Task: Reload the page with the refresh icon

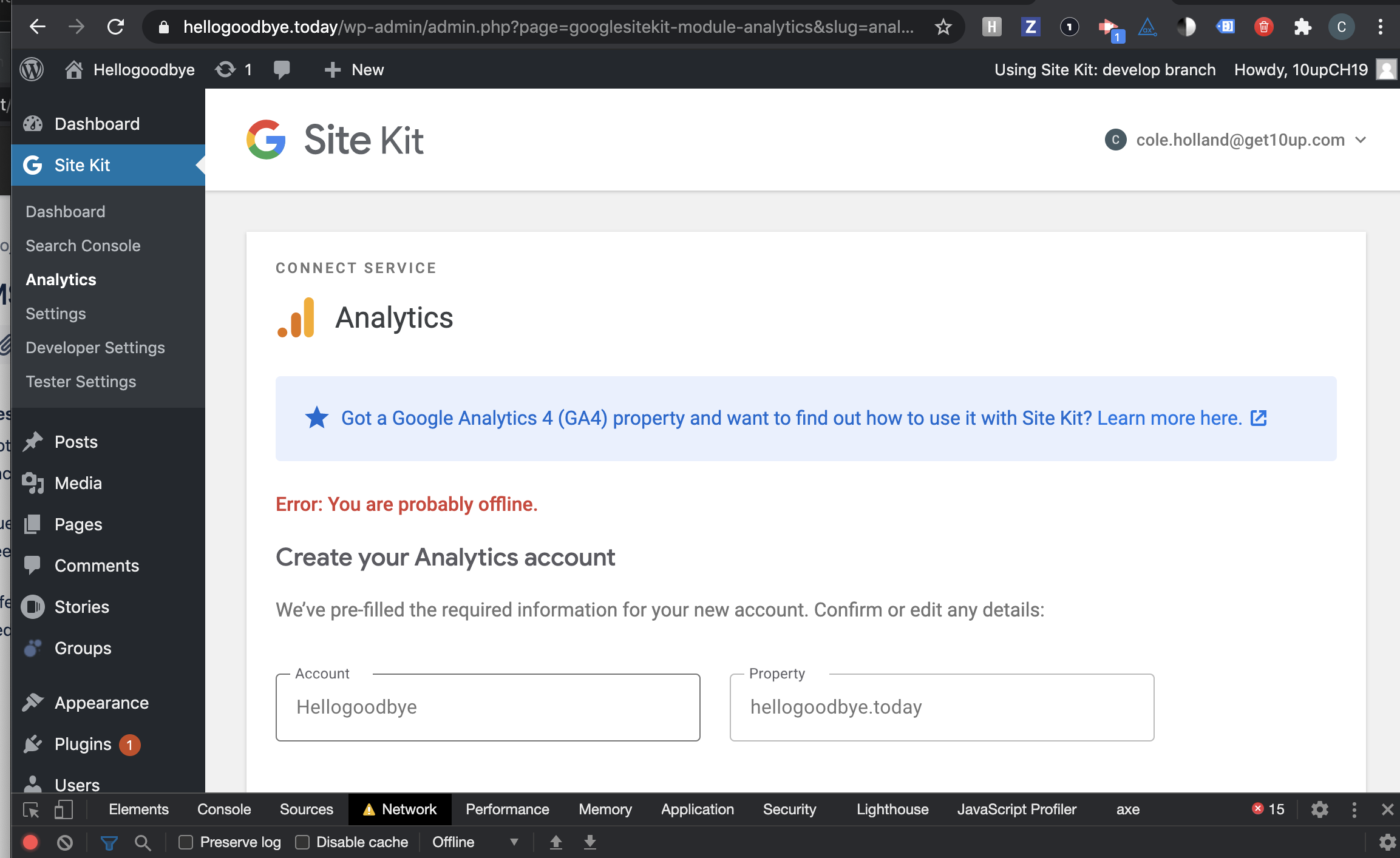Action: (115, 27)
